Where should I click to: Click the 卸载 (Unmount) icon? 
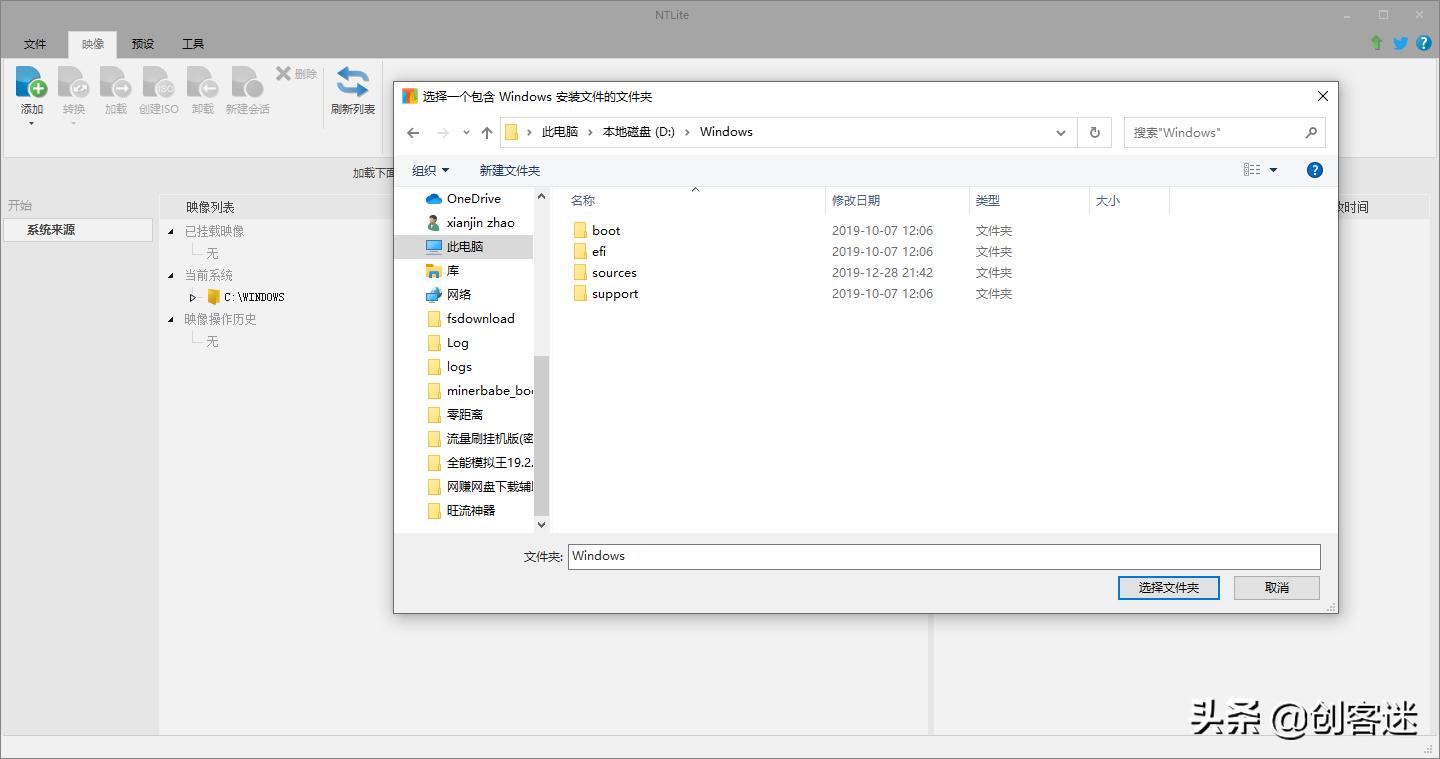201,90
